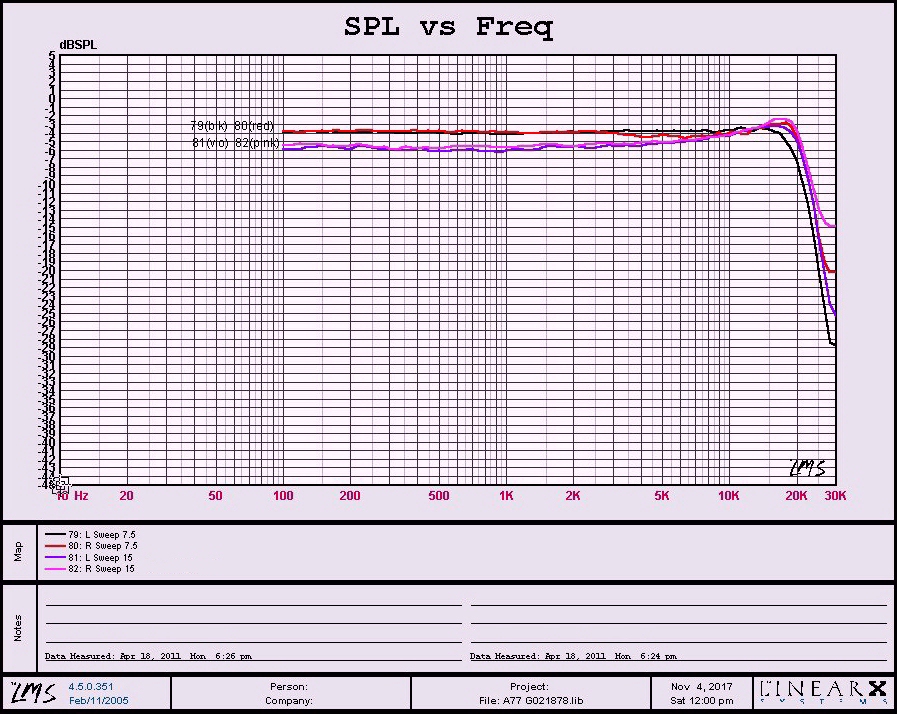Select the red line swatch for curve 80
Image resolution: width=897 pixels, height=714 pixels.
(x=54, y=546)
